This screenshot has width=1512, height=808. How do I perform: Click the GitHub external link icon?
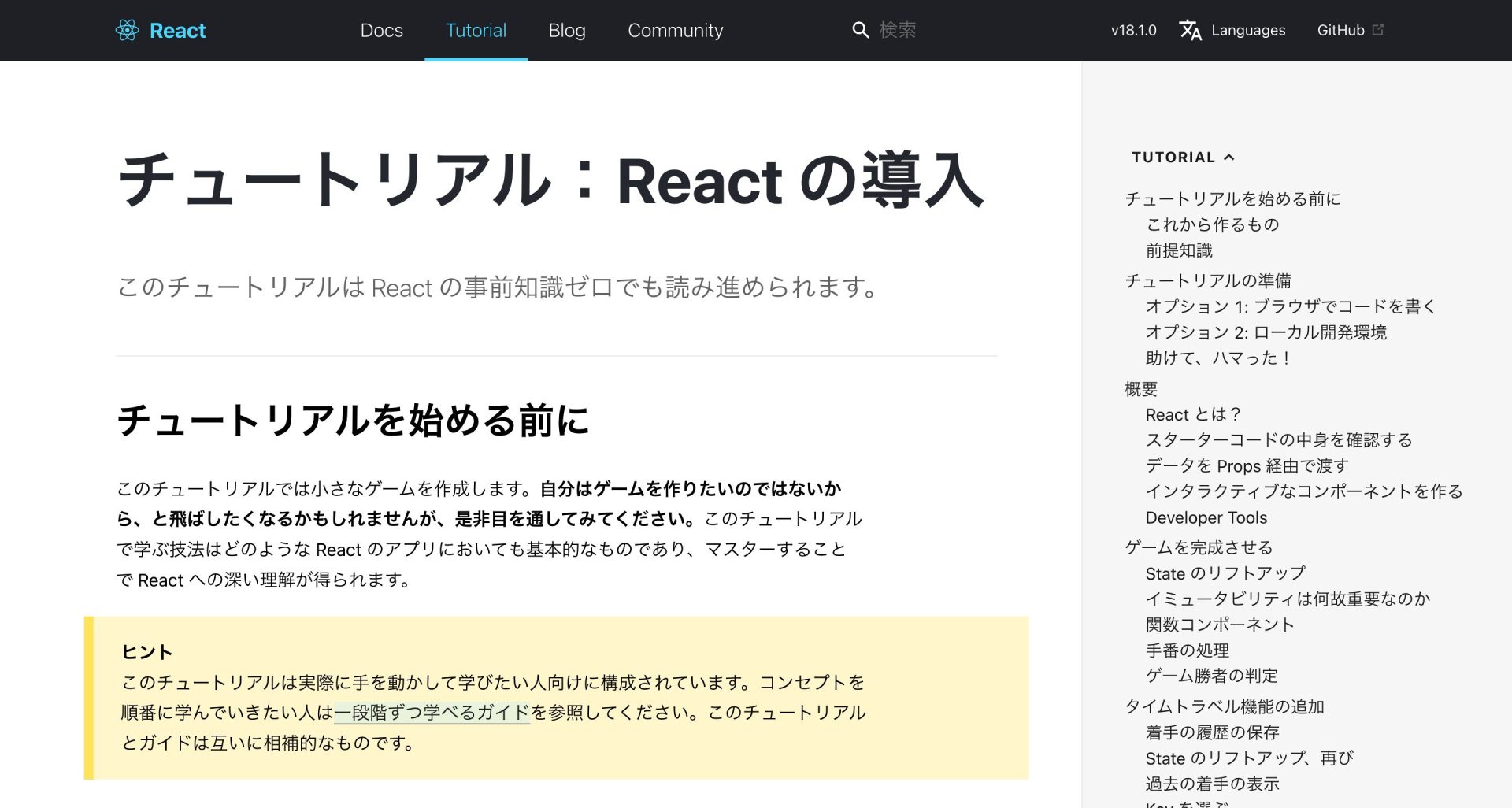coord(1377,29)
